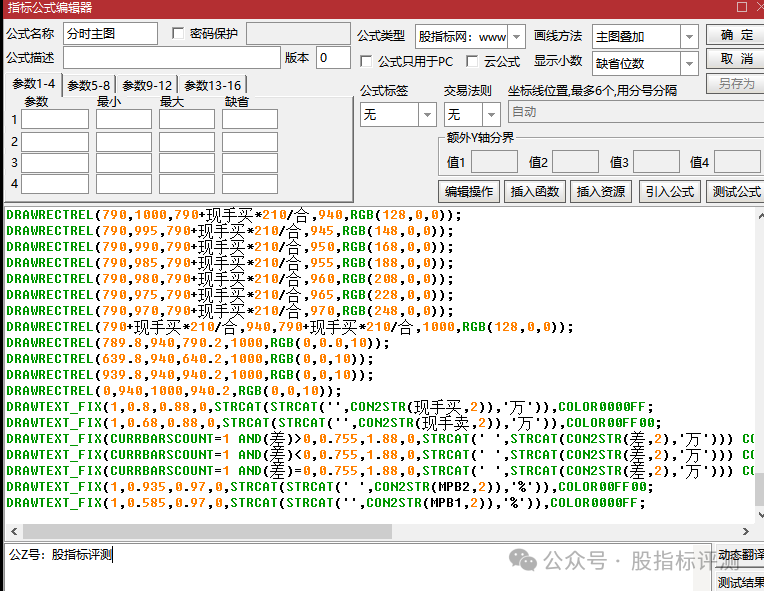Click the 确定 button
764x591 pixels.
[x=737, y=35]
